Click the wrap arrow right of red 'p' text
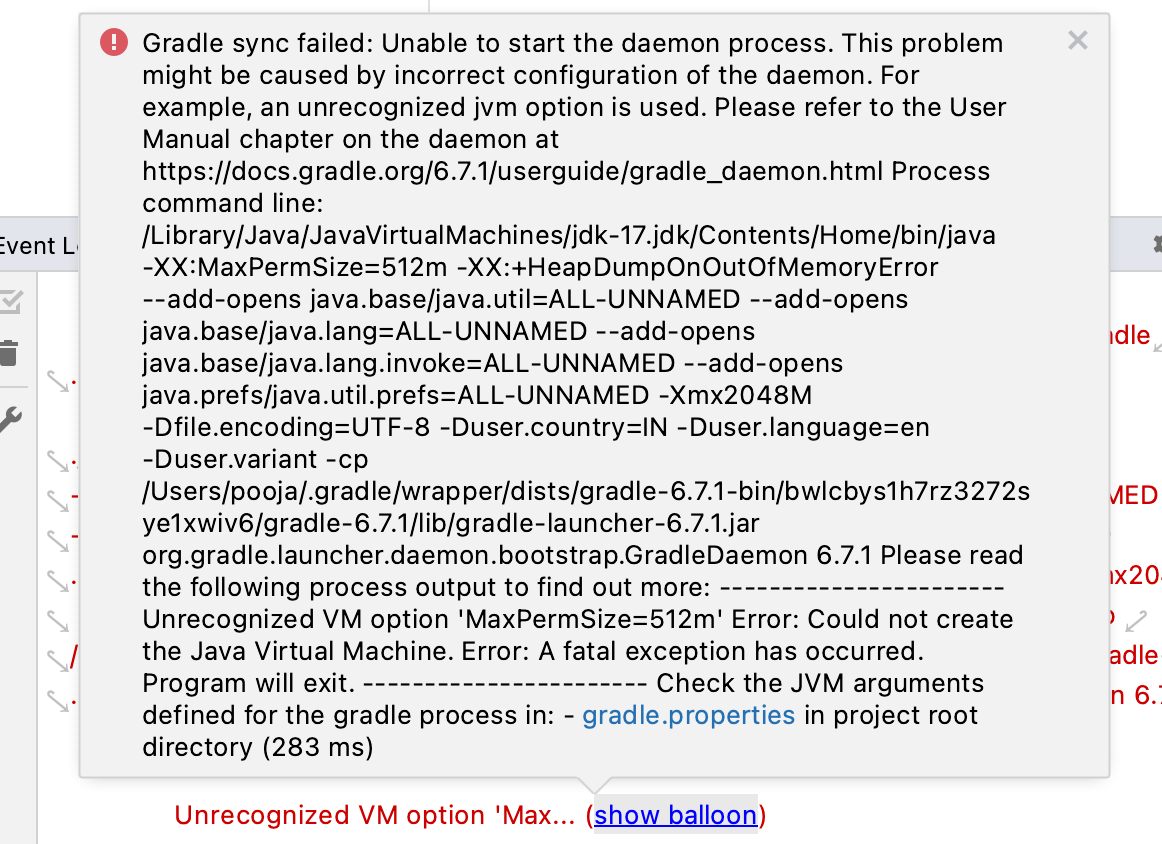This screenshot has height=844, width=1162. [1136, 621]
